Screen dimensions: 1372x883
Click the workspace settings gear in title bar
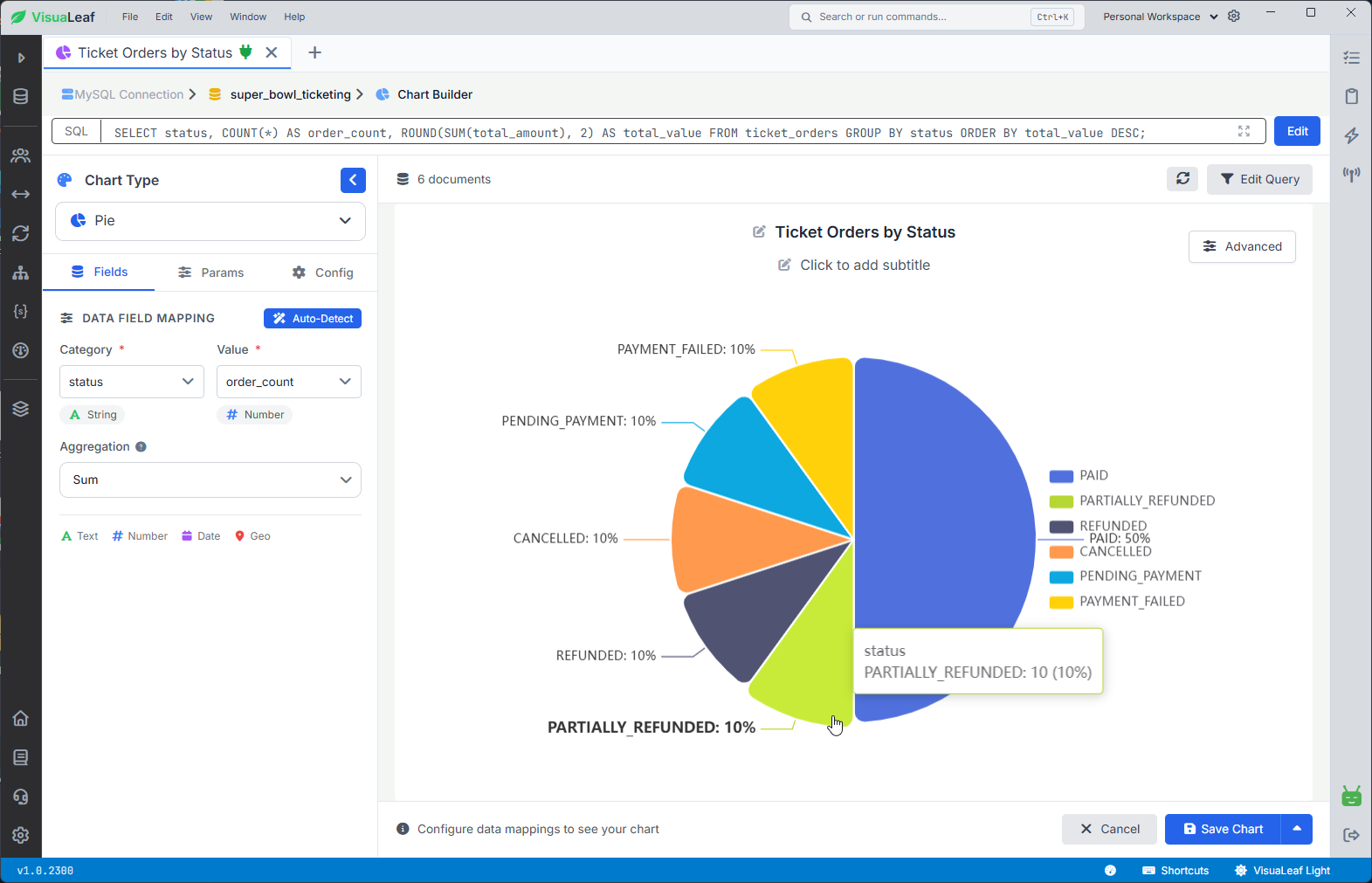(1234, 17)
